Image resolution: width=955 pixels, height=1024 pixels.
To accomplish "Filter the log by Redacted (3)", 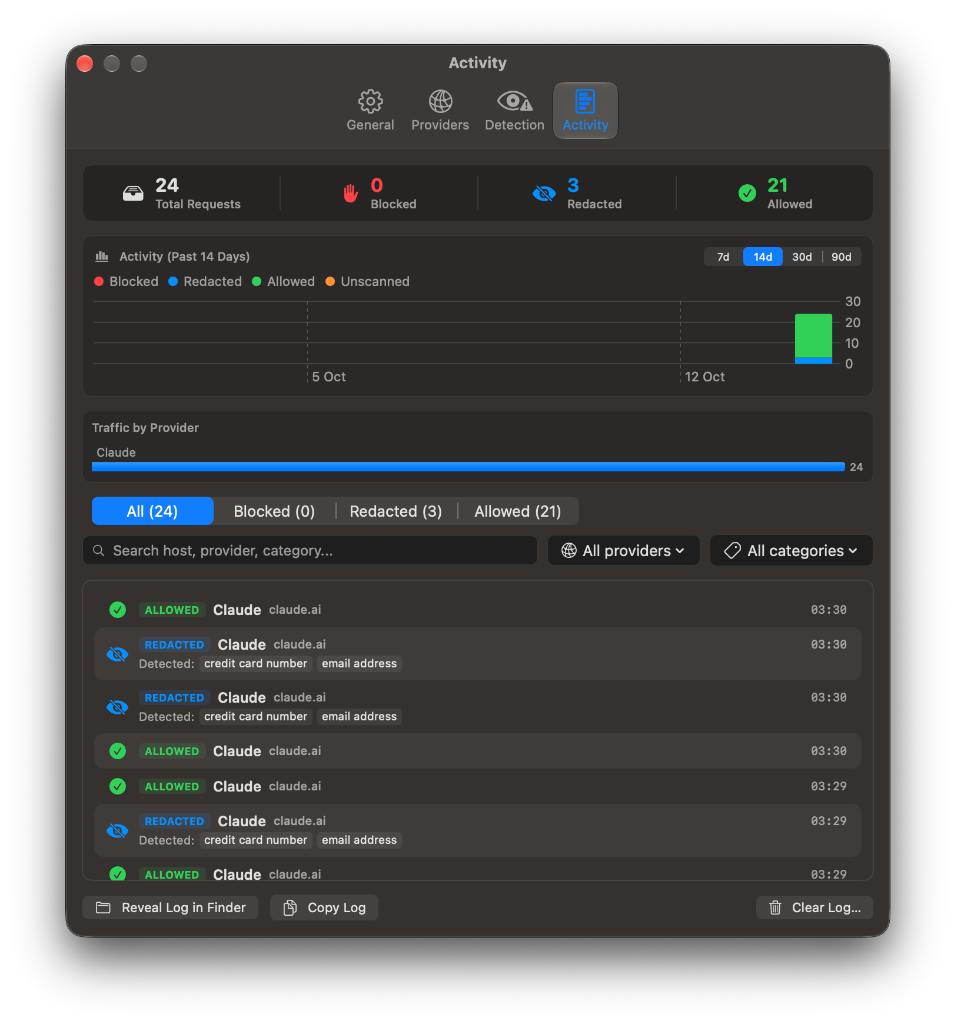I will point(396,511).
